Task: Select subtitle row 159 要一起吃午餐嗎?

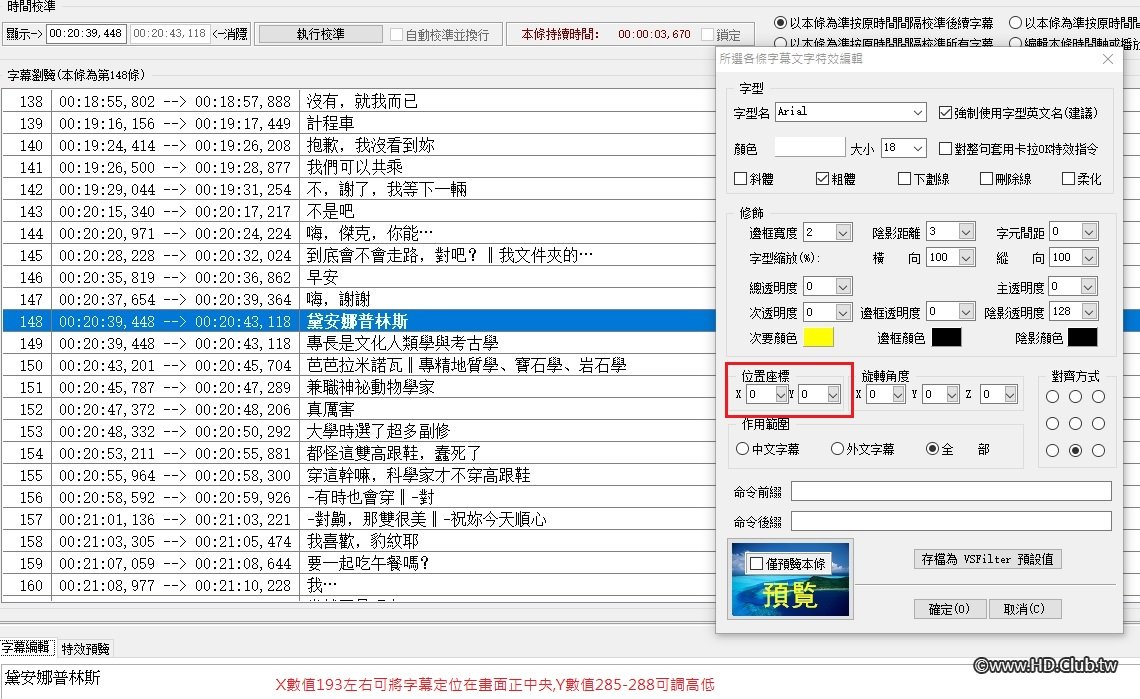Action: [359, 563]
